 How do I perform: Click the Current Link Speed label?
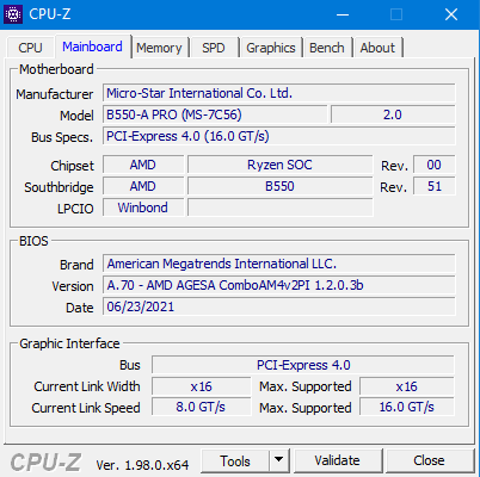pos(86,408)
